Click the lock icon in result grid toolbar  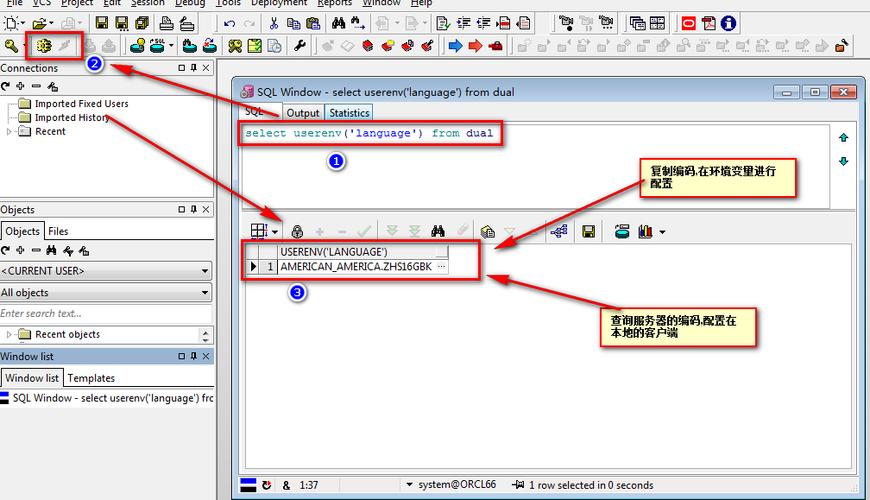tap(297, 231)
